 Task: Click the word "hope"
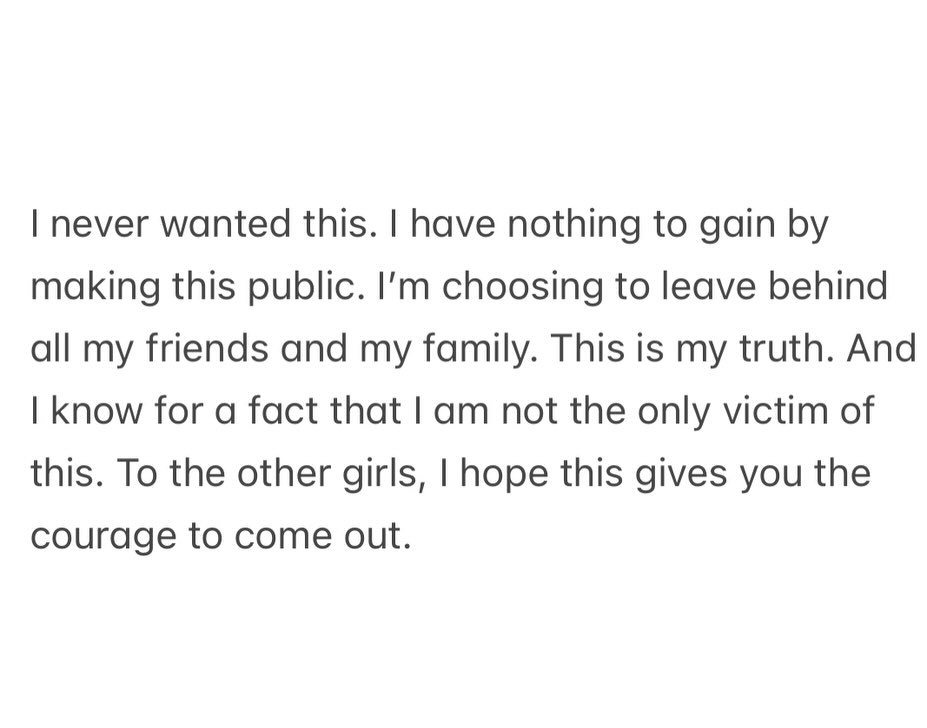pos(506,474)
